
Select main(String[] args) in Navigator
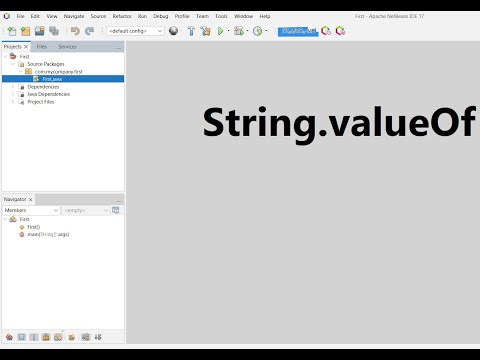coord(48,234)
